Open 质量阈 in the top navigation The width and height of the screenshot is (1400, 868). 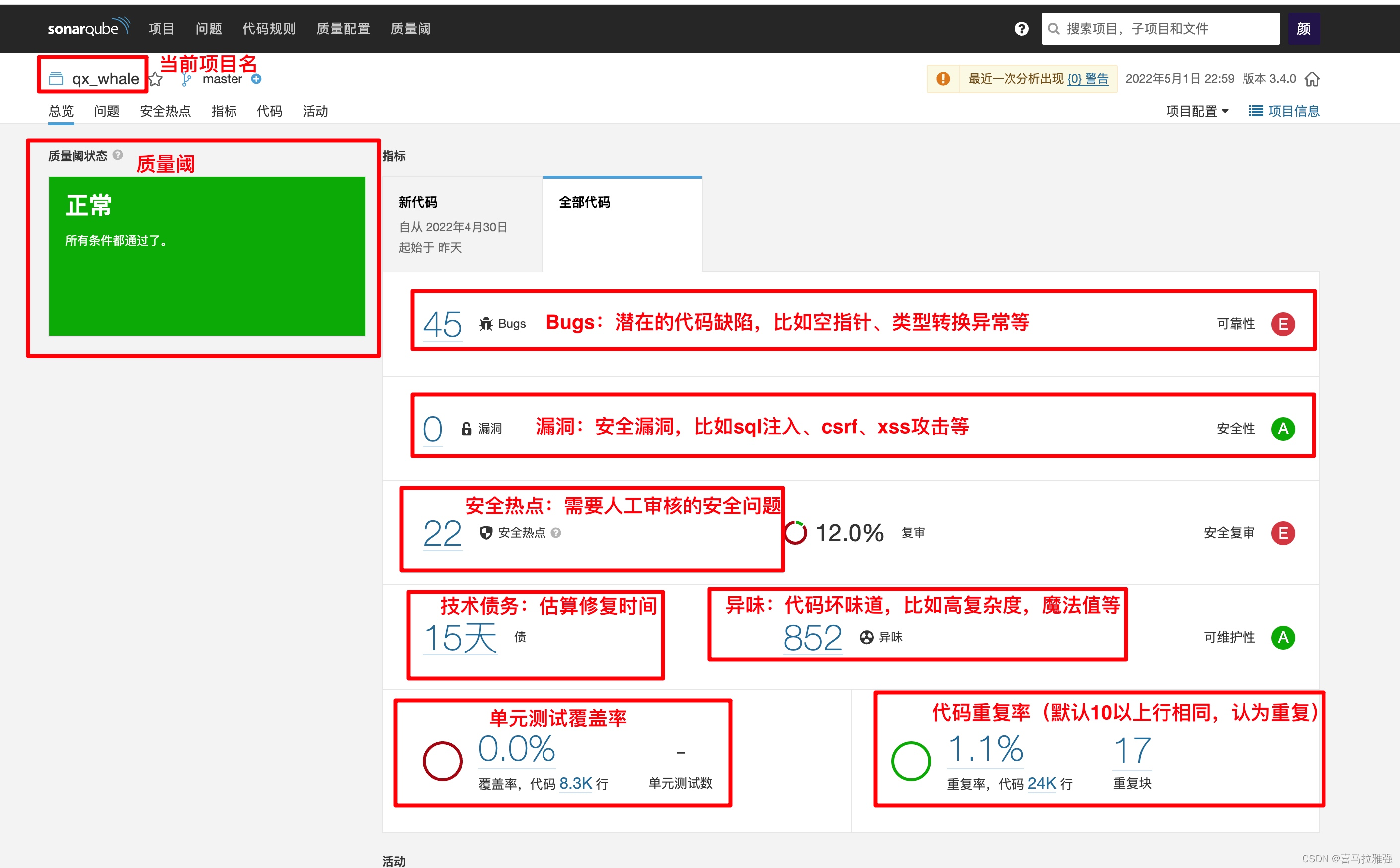410,29
